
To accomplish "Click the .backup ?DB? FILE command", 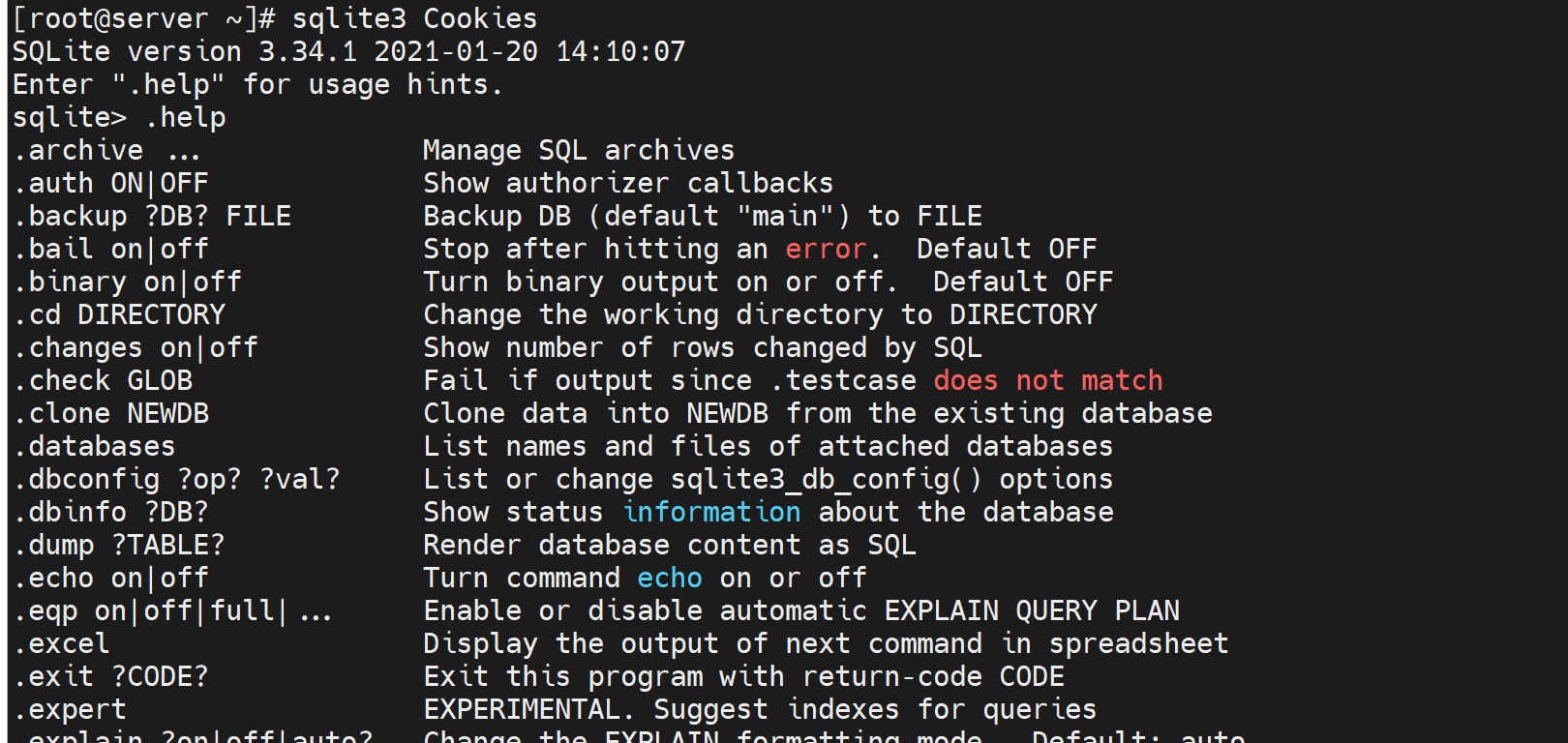I will [x=152, y=217].
